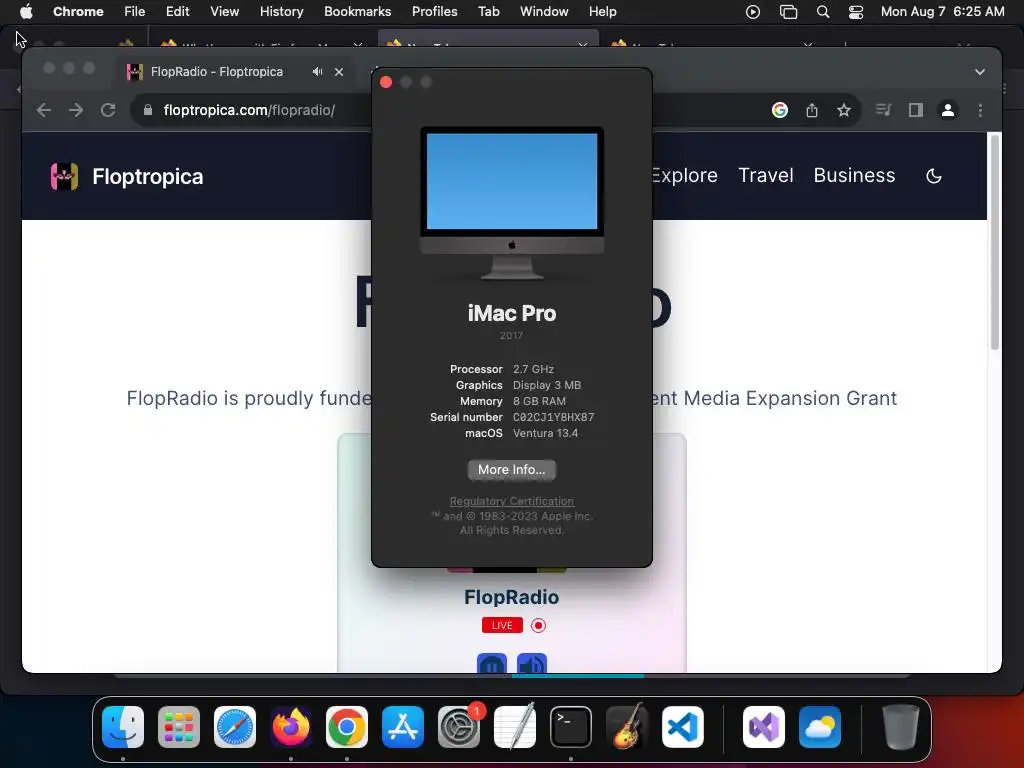The width and height of the screenshot is (1024, 768).
Task: Toggle dark mode moon icon on Floptropica
Action: click(934, 176)
